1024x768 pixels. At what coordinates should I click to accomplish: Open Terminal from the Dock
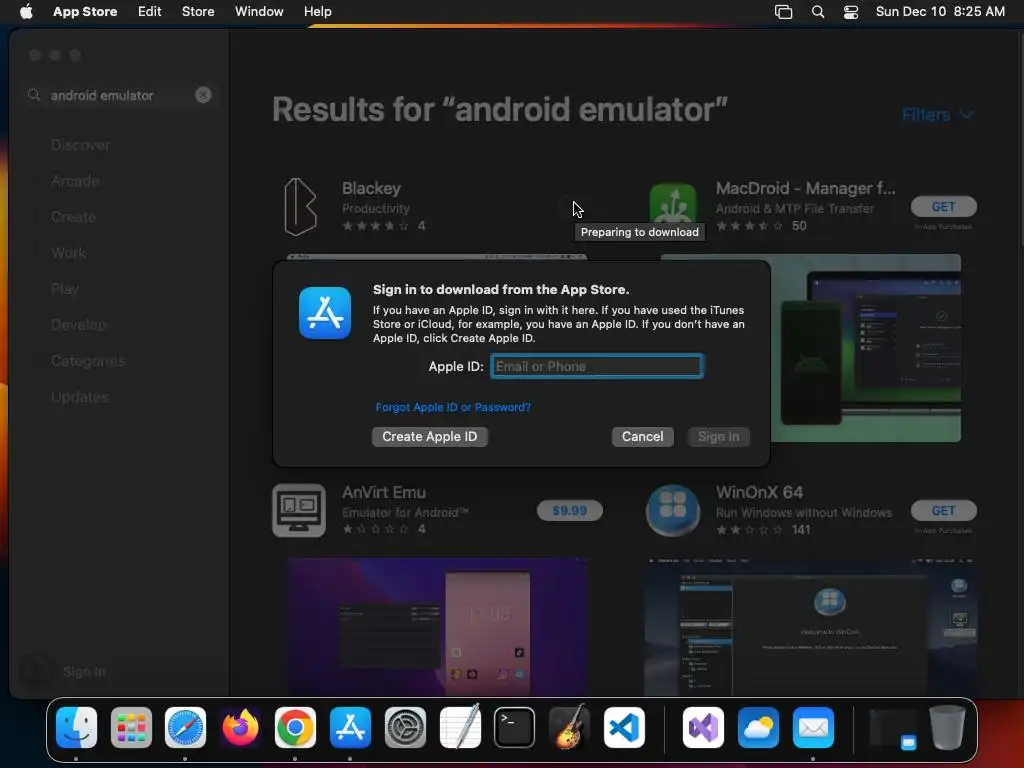point(515,727)
